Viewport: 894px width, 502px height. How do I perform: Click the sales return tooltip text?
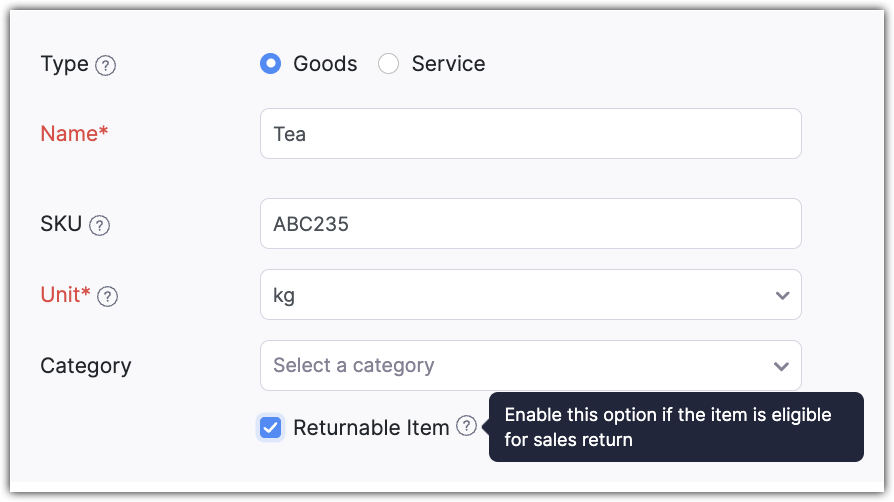(x=668, y=426)
